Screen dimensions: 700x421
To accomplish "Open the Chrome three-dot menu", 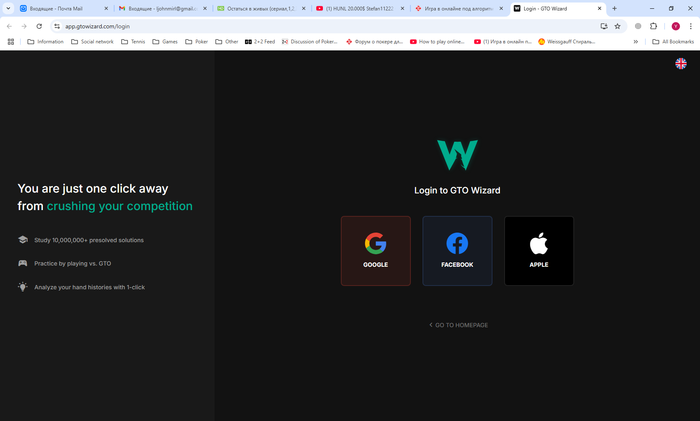I will pyautogui.click(x=691, y=26).
